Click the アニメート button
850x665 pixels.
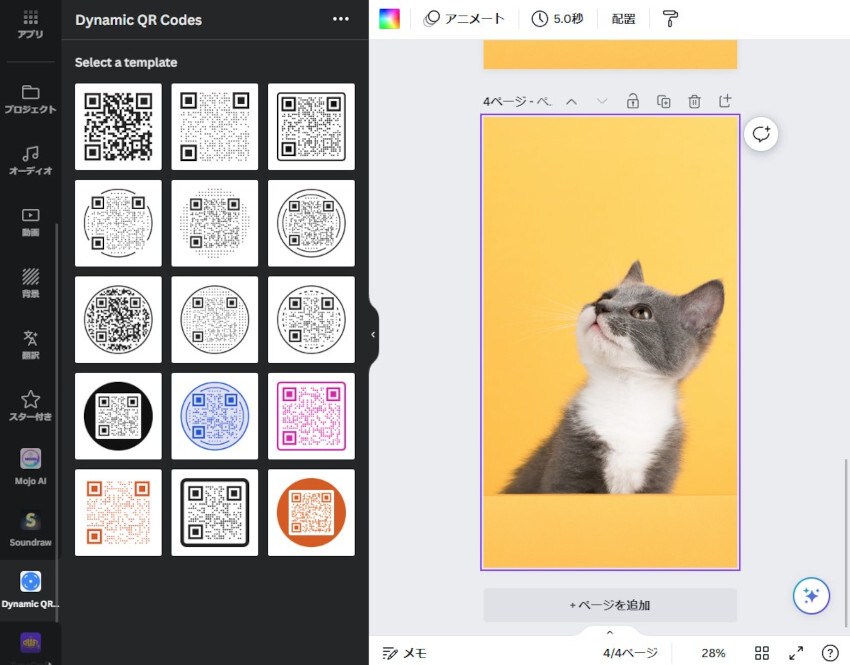pos(464,19)
